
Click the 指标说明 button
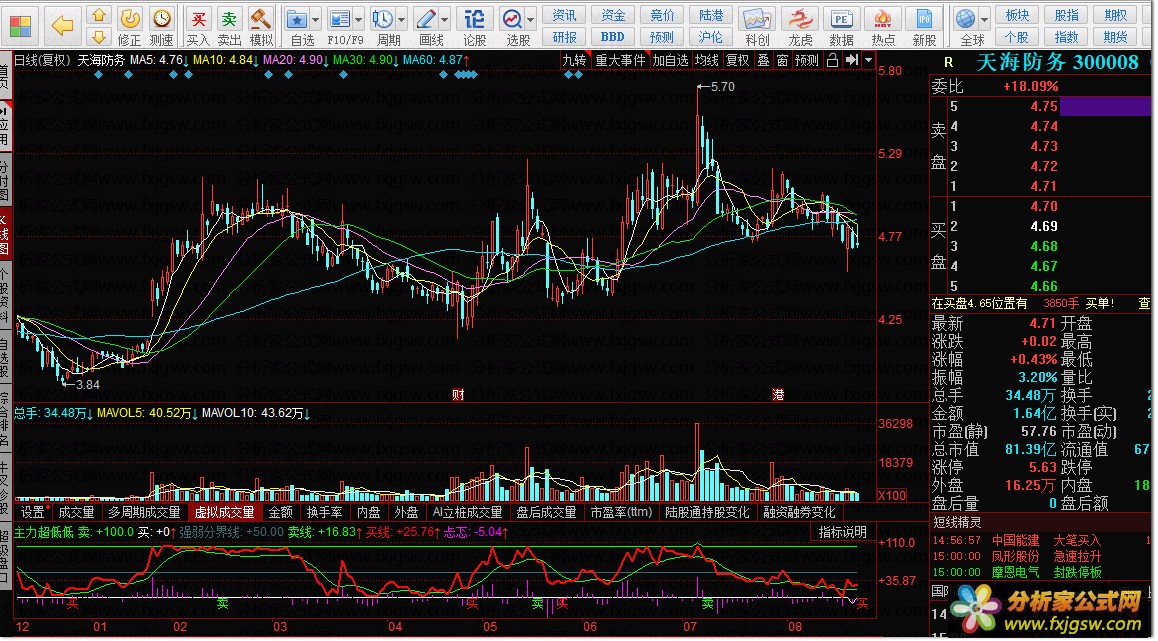pos(843,532)
